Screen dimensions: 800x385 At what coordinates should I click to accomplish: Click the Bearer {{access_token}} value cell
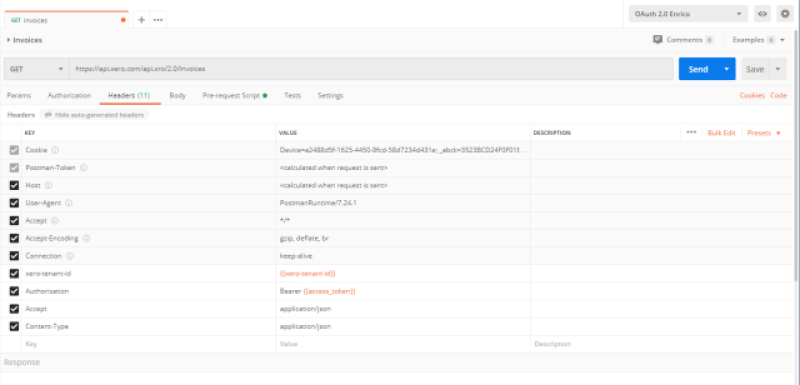[x=403, y=291]
